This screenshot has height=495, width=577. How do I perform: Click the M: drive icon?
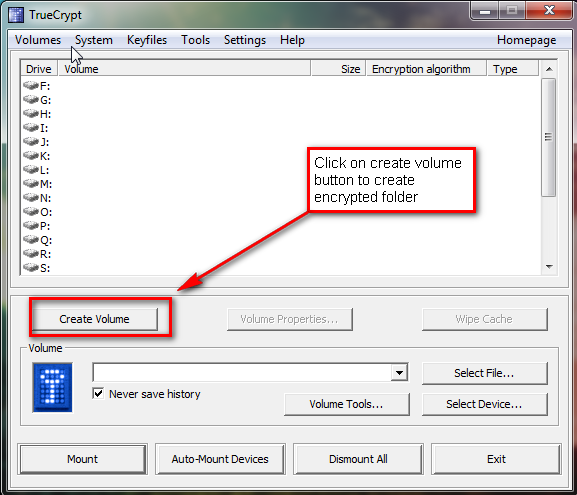[31, 184]
